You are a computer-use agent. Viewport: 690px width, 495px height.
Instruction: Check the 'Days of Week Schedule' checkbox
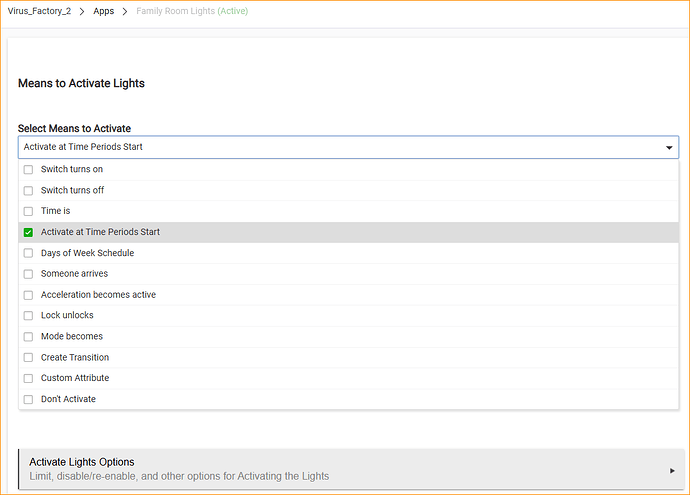(x=28, y=253)
